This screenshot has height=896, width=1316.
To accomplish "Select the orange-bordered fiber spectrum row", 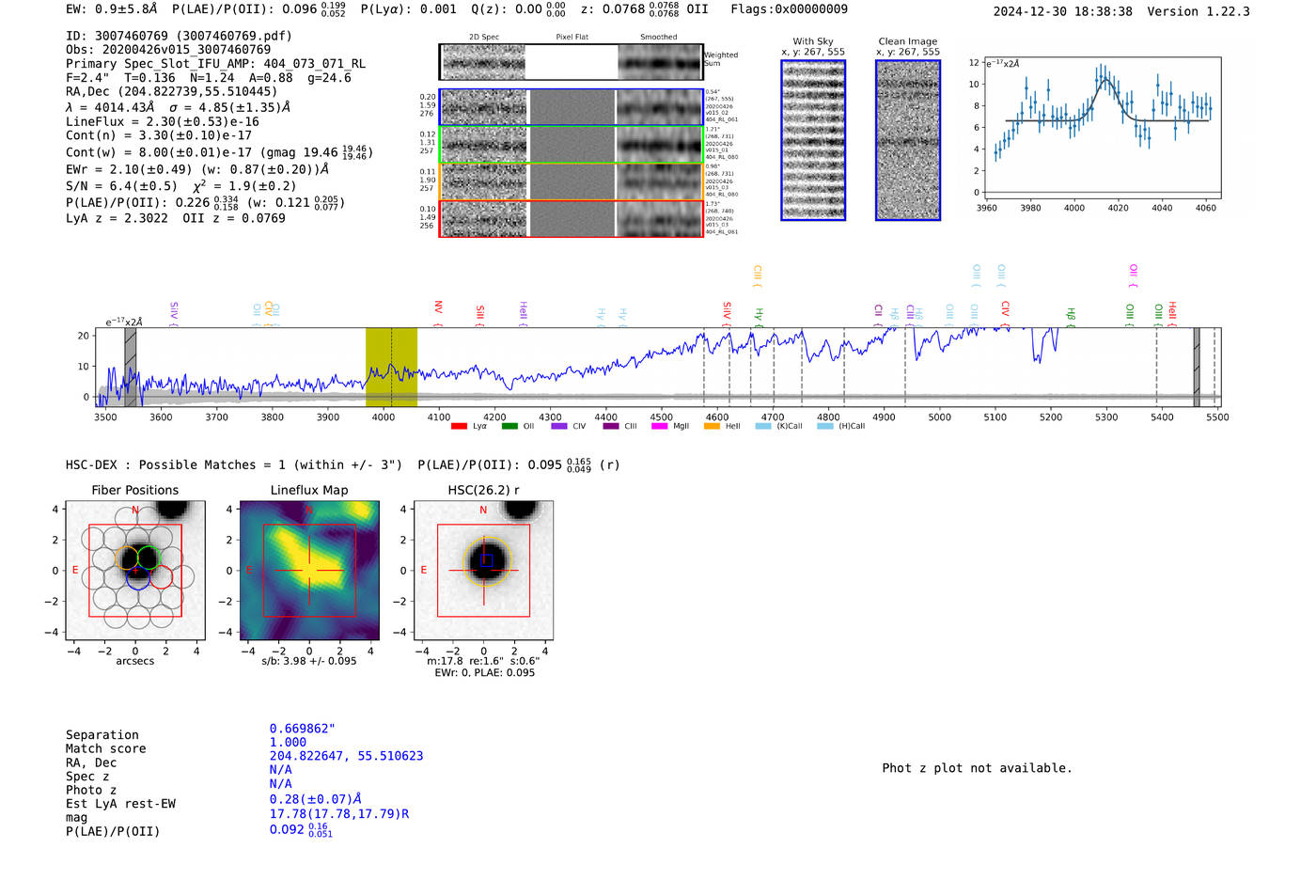I will coord(572,181).
